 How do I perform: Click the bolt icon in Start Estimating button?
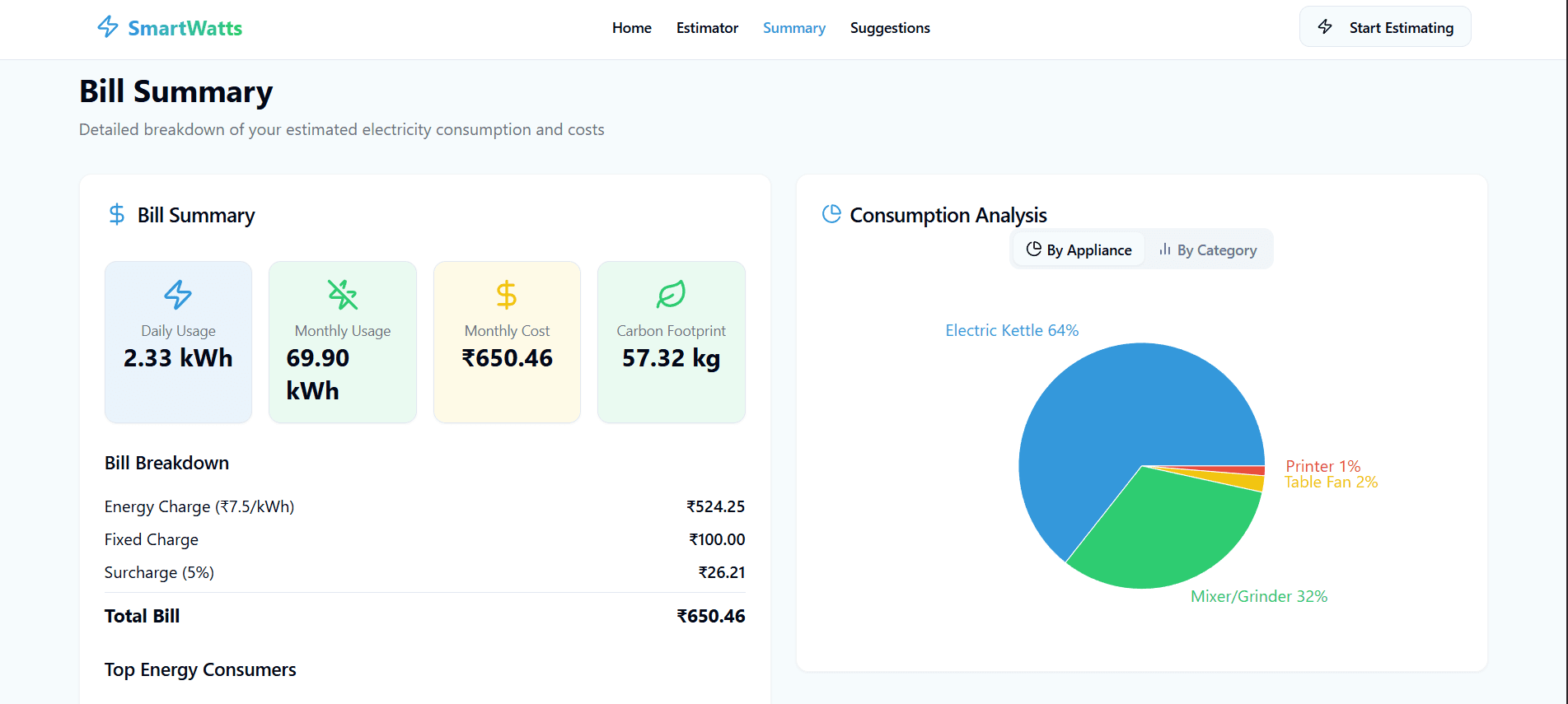coord(1325,27)
